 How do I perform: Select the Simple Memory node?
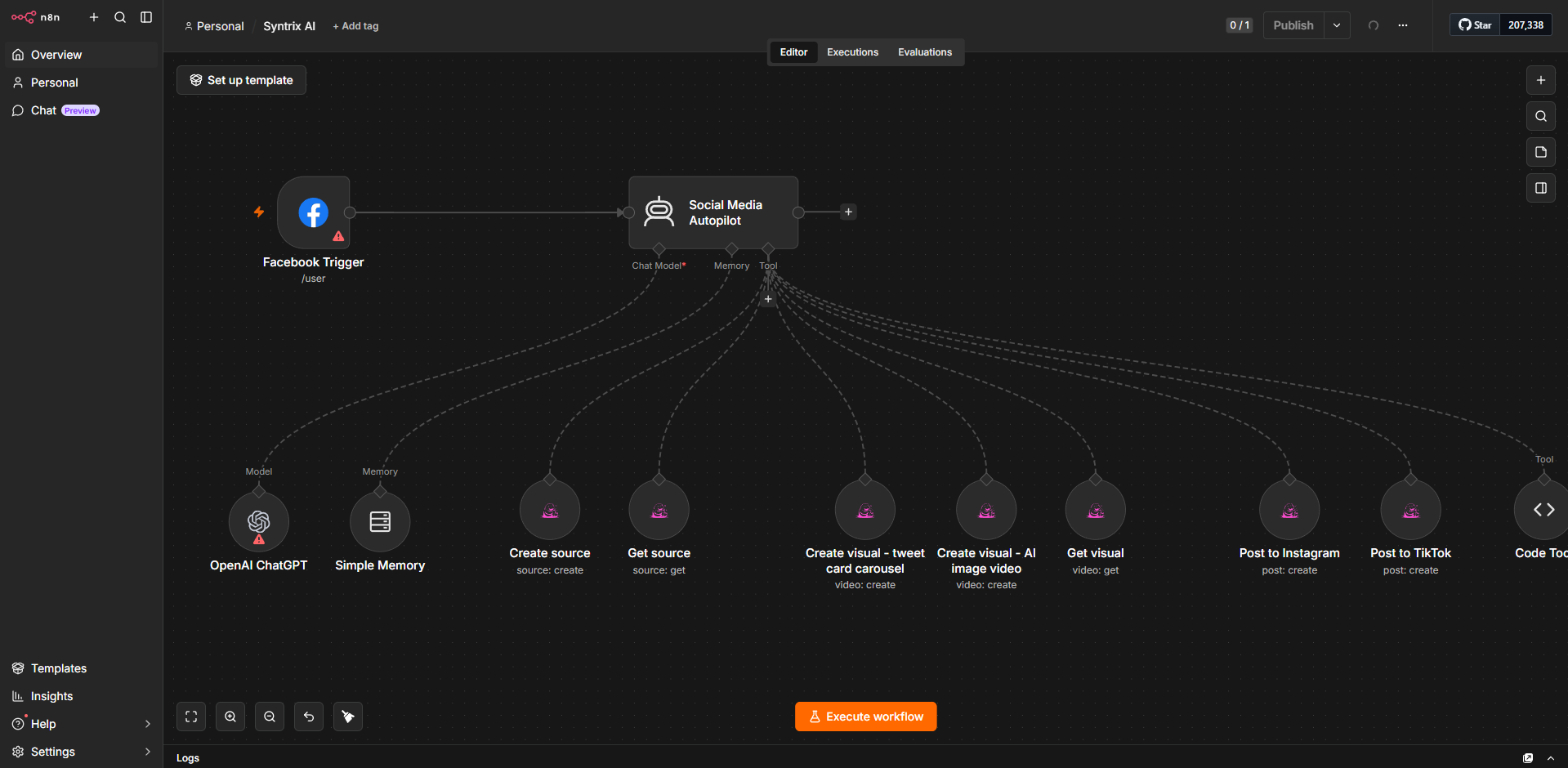pyautogui.click(x=380, y=521)
